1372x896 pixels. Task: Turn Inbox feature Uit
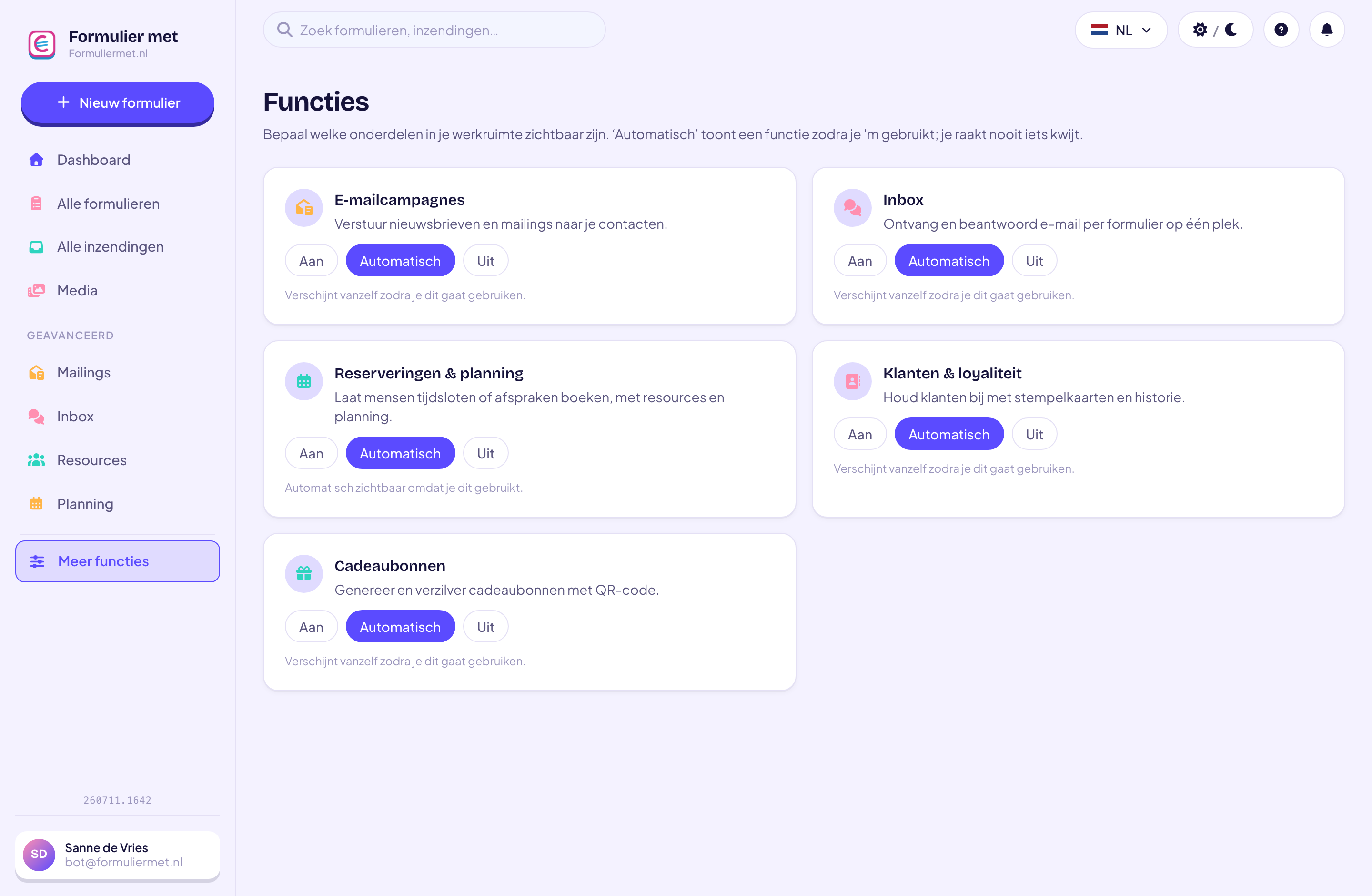[1034, 261]
